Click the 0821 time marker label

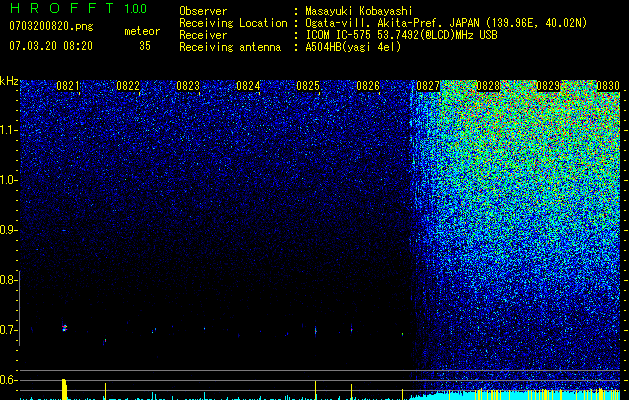[68, 86]
